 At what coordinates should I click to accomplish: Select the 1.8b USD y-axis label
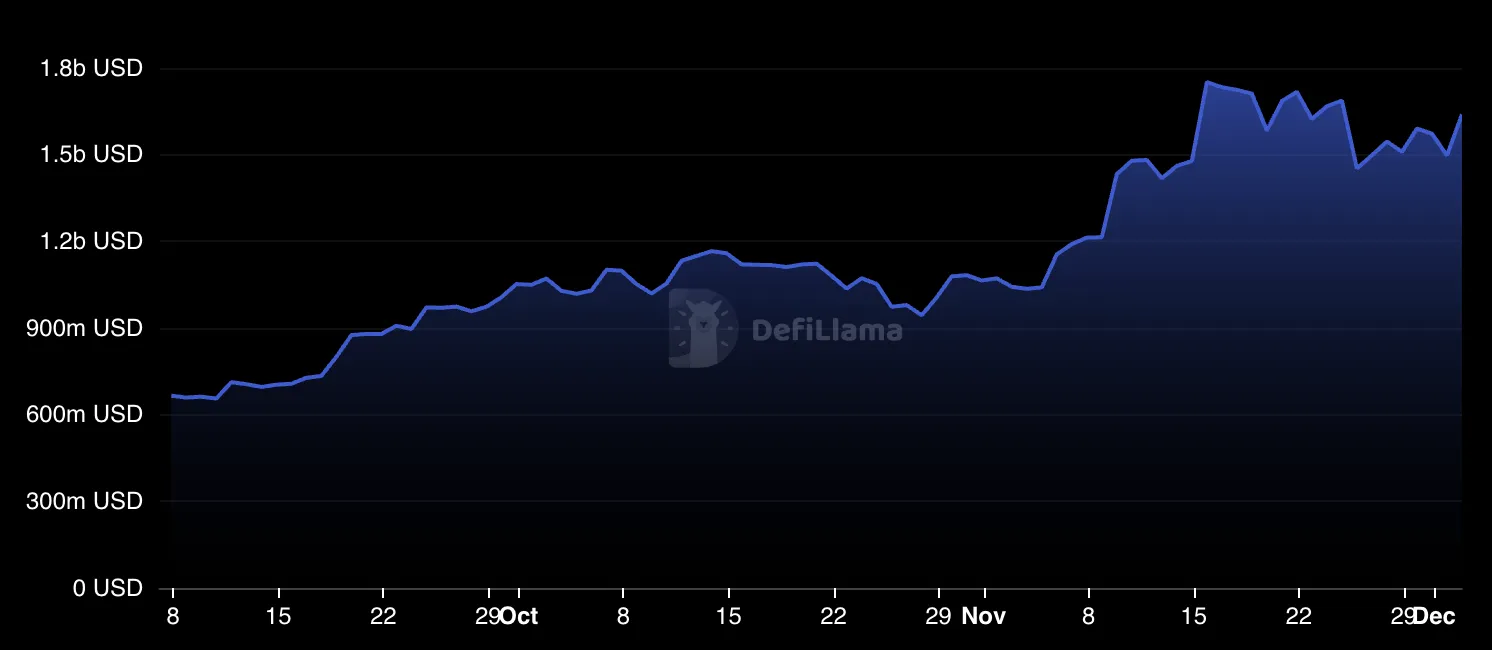pos(91,69)
